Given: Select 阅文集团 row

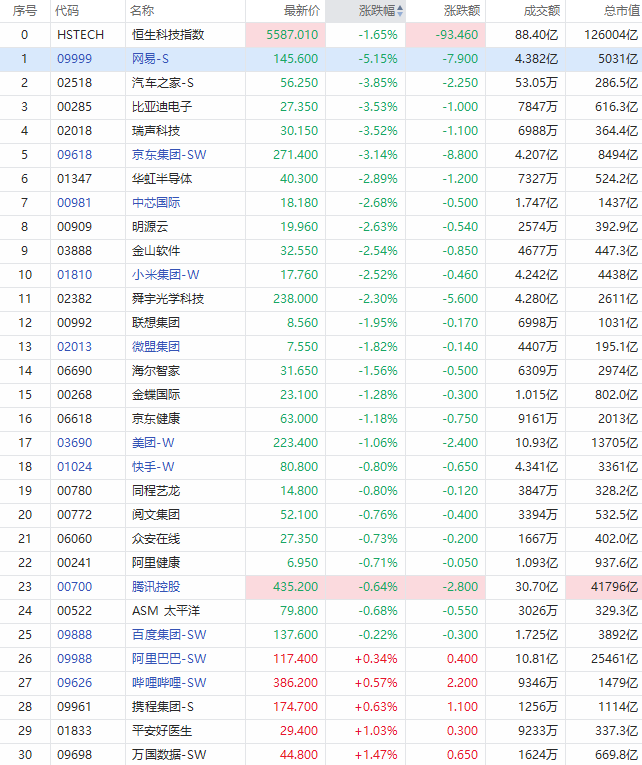Looking at the screenshot, I should click(321, 515).
